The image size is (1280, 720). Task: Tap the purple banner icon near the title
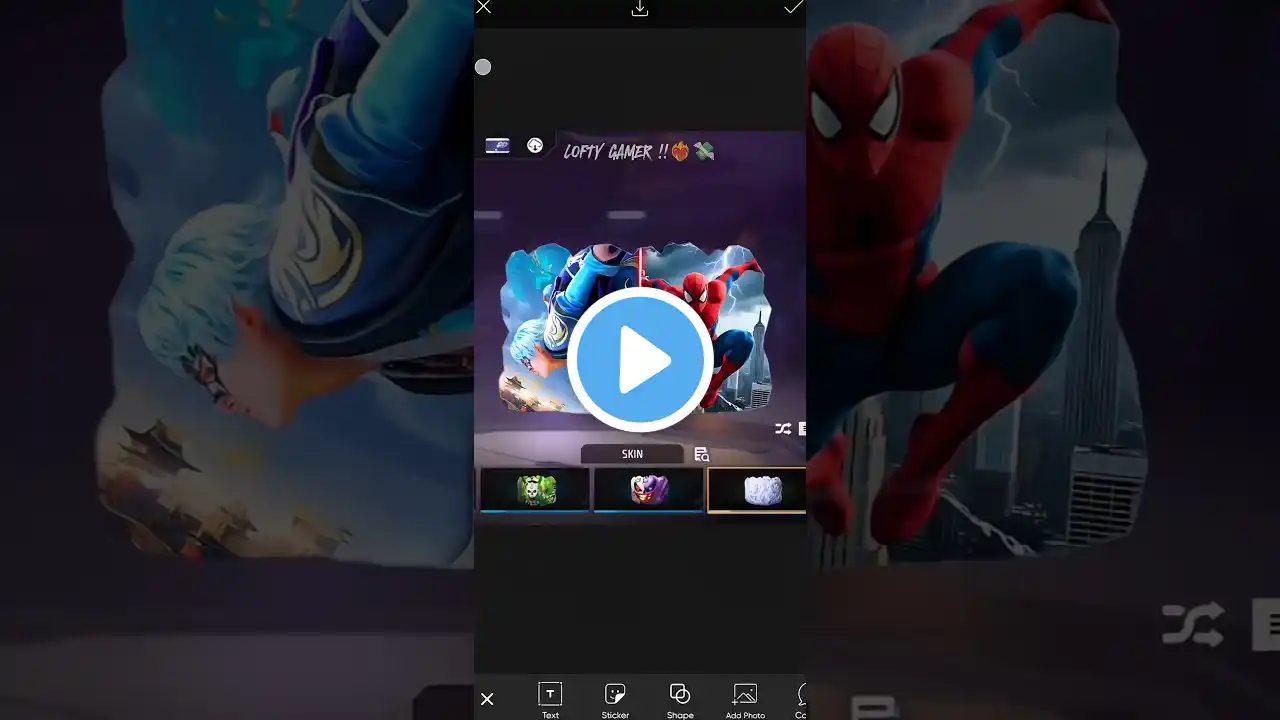tap(497, 146)
